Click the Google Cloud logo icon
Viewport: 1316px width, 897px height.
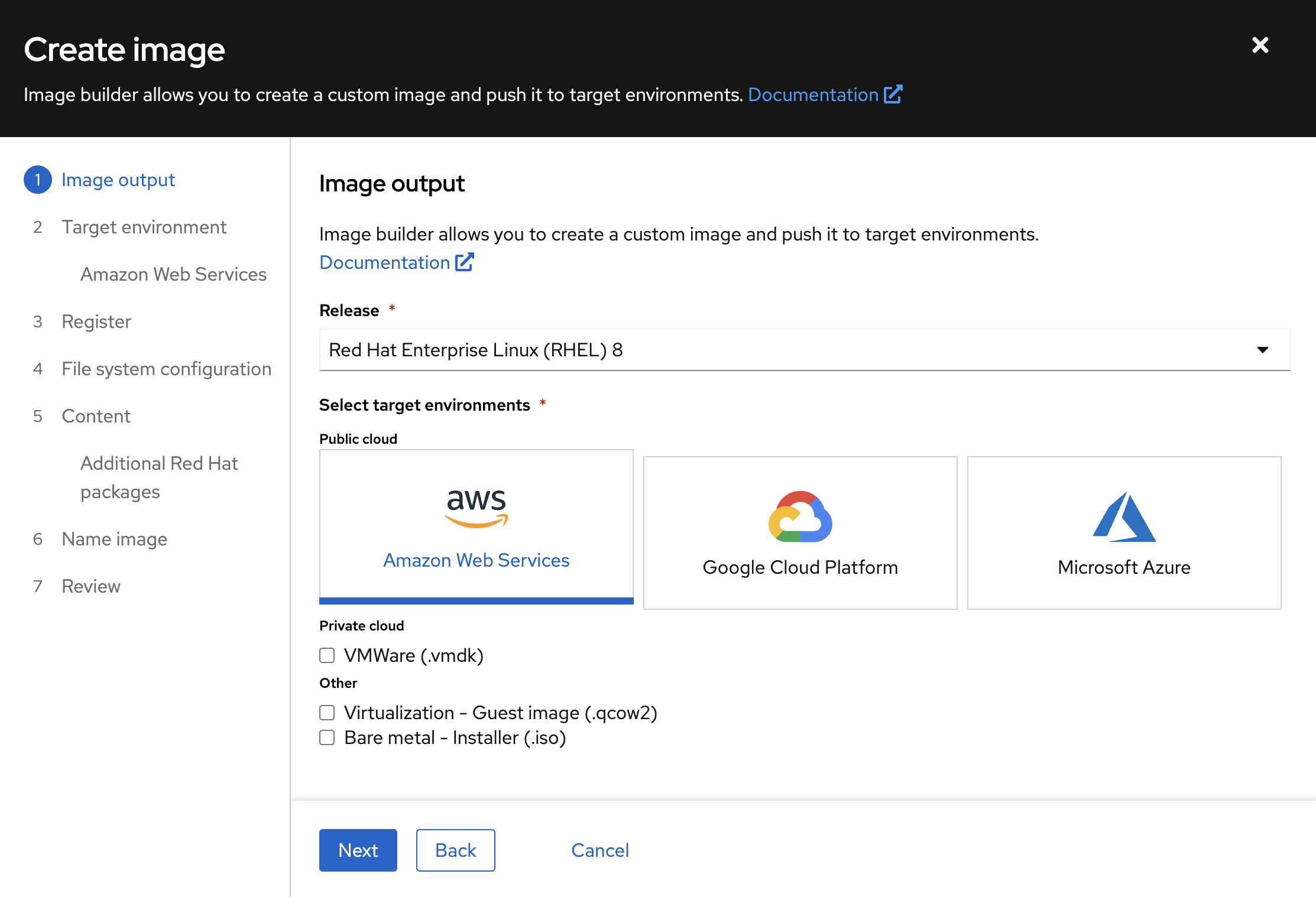click(800, 517)
